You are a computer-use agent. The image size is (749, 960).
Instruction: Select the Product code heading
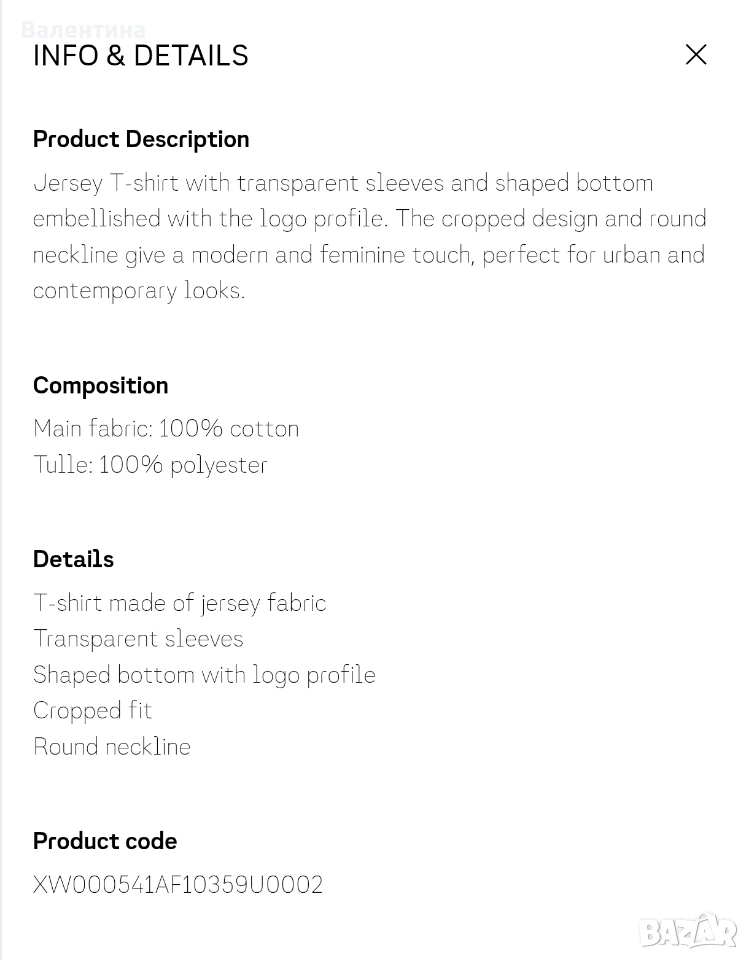click(x=105, y=841)
